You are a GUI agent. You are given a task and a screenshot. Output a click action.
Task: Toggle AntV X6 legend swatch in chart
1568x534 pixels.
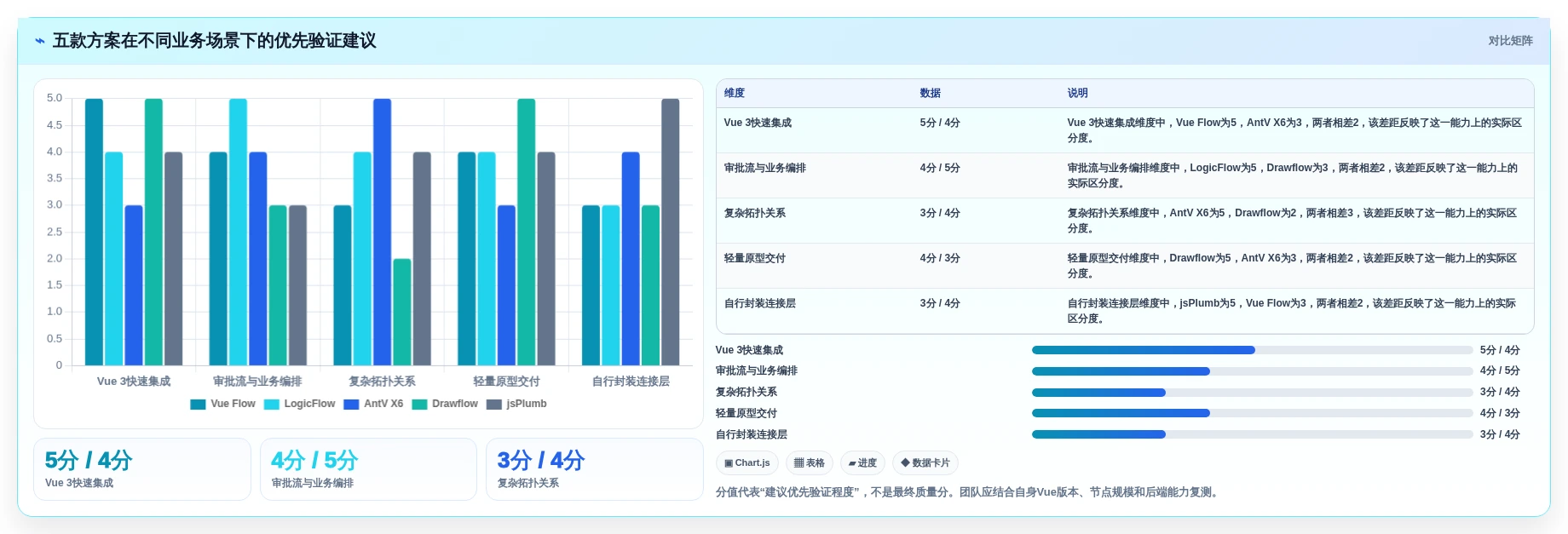click(351, 405)
